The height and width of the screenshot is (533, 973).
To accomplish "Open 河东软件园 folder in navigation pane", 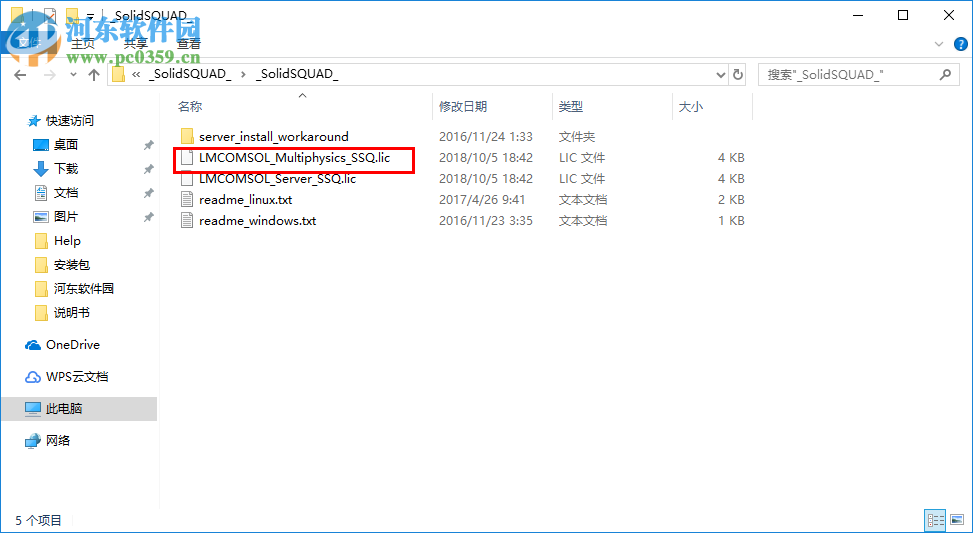I will point(84,289).
